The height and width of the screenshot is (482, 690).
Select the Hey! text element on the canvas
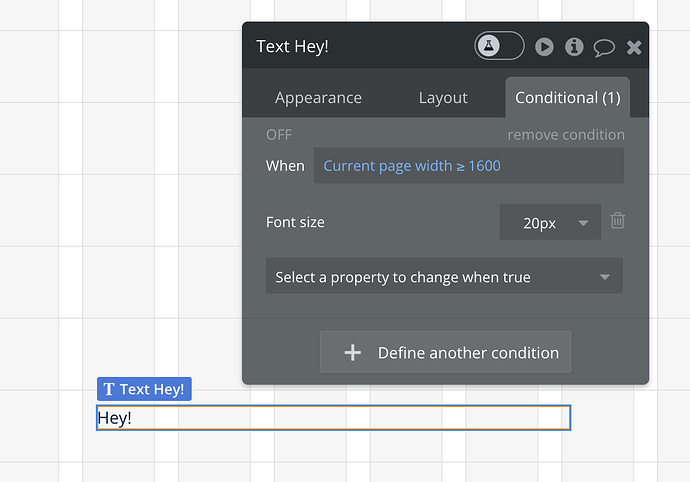333,418
